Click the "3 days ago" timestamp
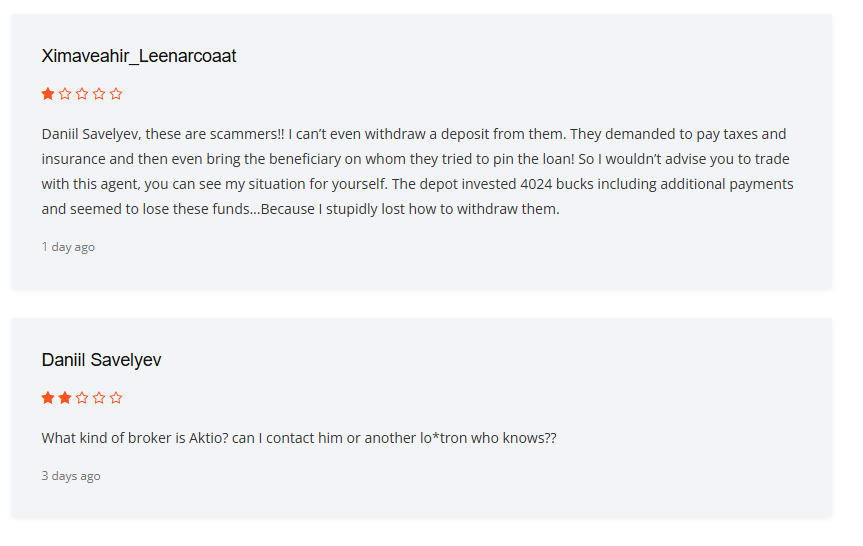 71,476
